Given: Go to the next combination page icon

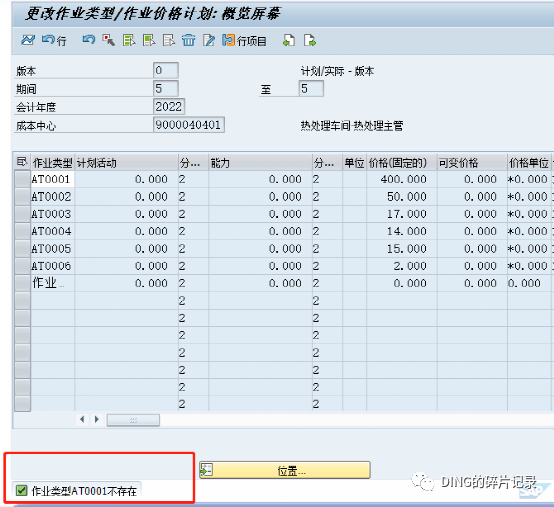Looking at the screenshot, I should pyautogui.click(x=310, y=40).
